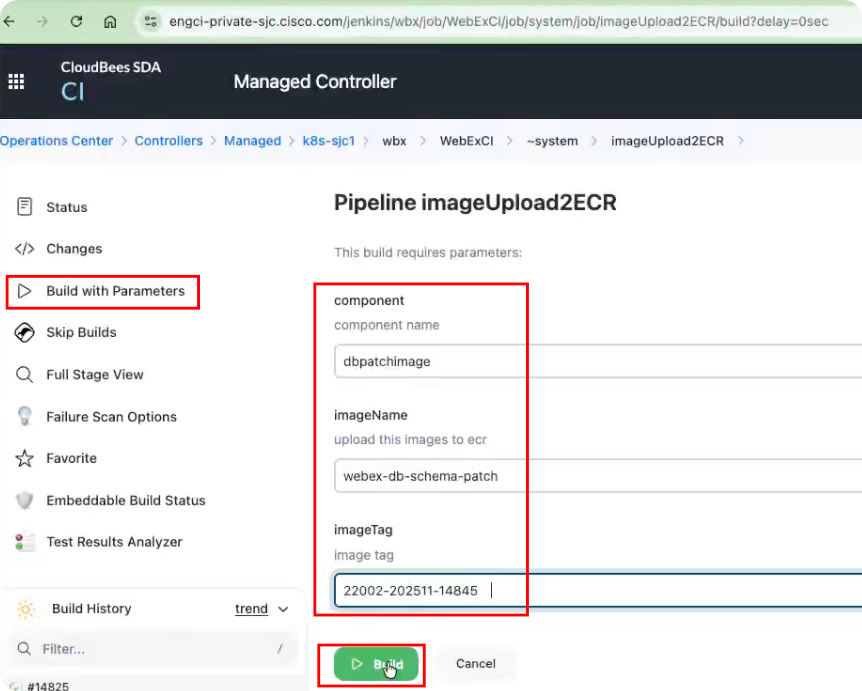The width and height of the screenshot is (862, 691).
Task: Click 'upload this images to ecr' description
Action: (x=410, y=440)
